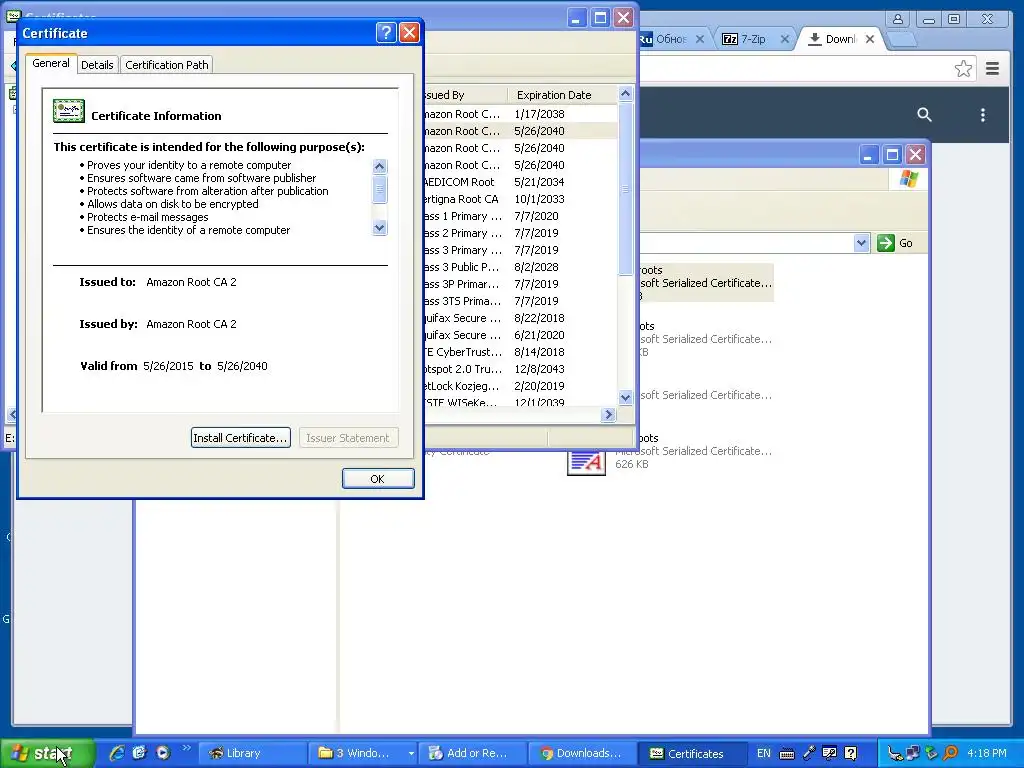Select the Class 3 Public row expiring 8/2/2028

[520, 266]
